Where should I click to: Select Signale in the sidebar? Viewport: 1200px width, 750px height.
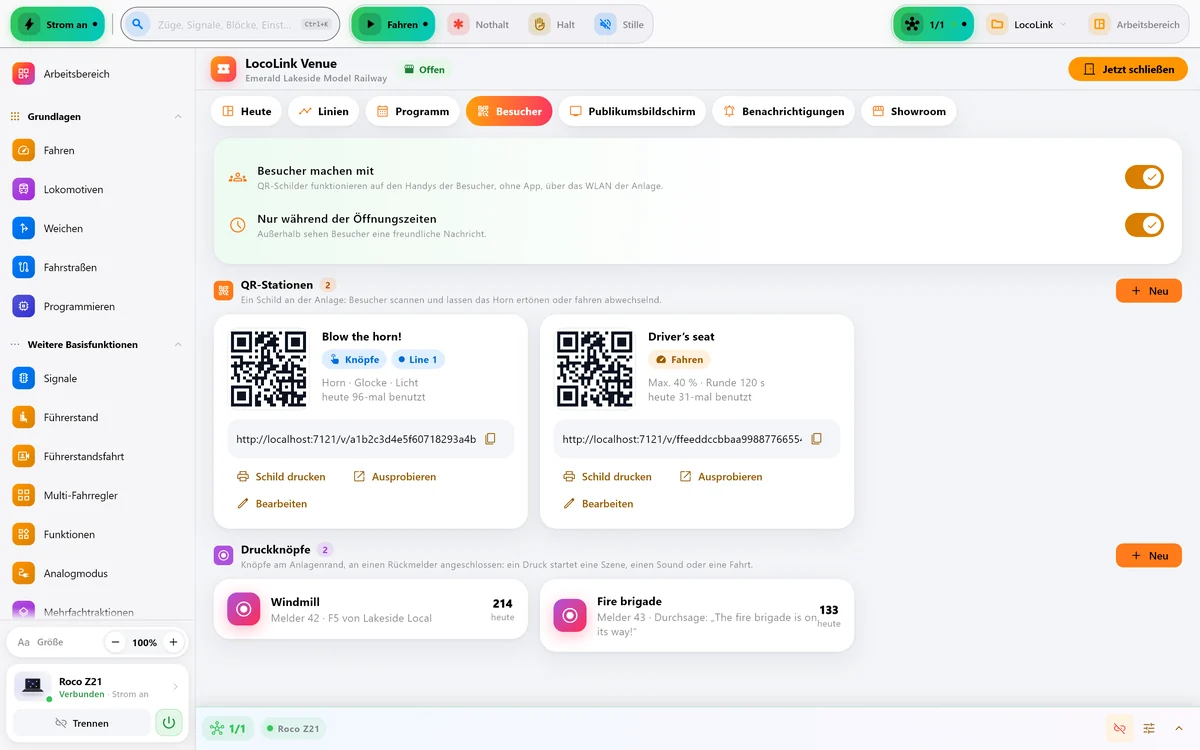point(97,379)
